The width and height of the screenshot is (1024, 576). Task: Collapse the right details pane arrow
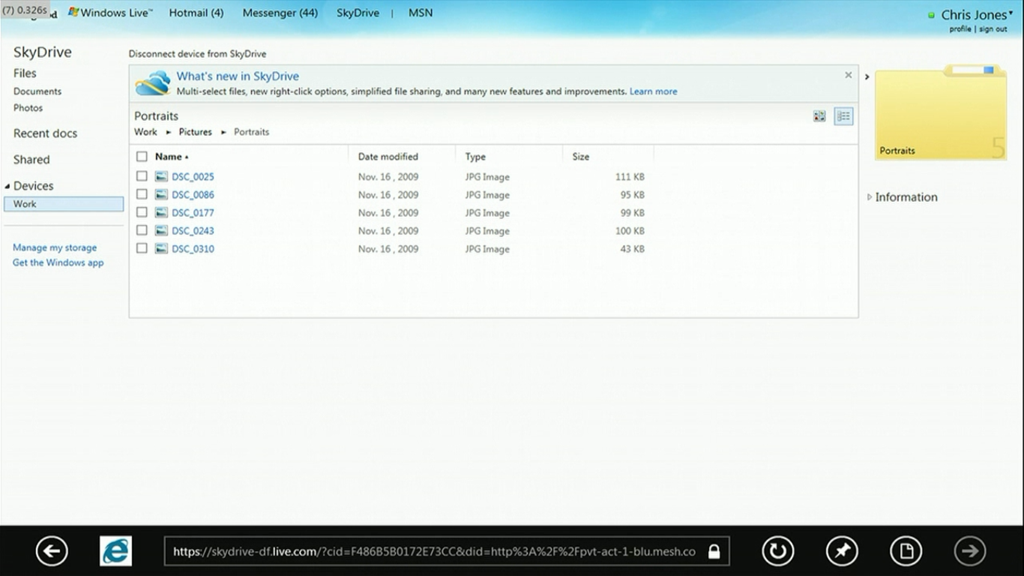coord(867,77)
